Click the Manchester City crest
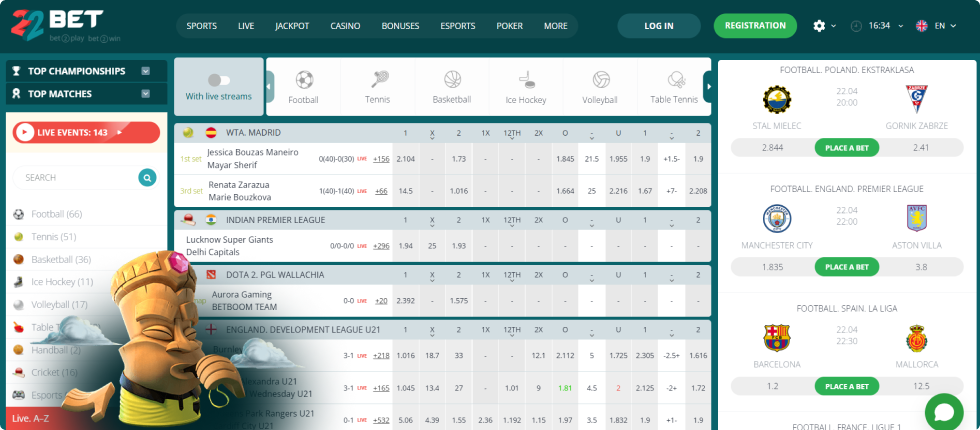This screenshot has height=430, width=980. (x=777, y=219)
